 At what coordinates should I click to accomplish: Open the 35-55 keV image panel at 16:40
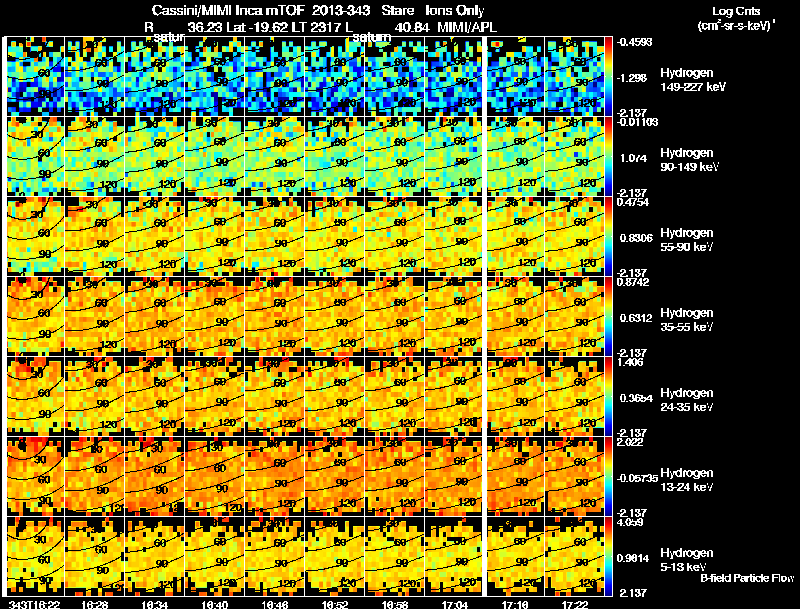pyautogui.click(x=214, y=317)
